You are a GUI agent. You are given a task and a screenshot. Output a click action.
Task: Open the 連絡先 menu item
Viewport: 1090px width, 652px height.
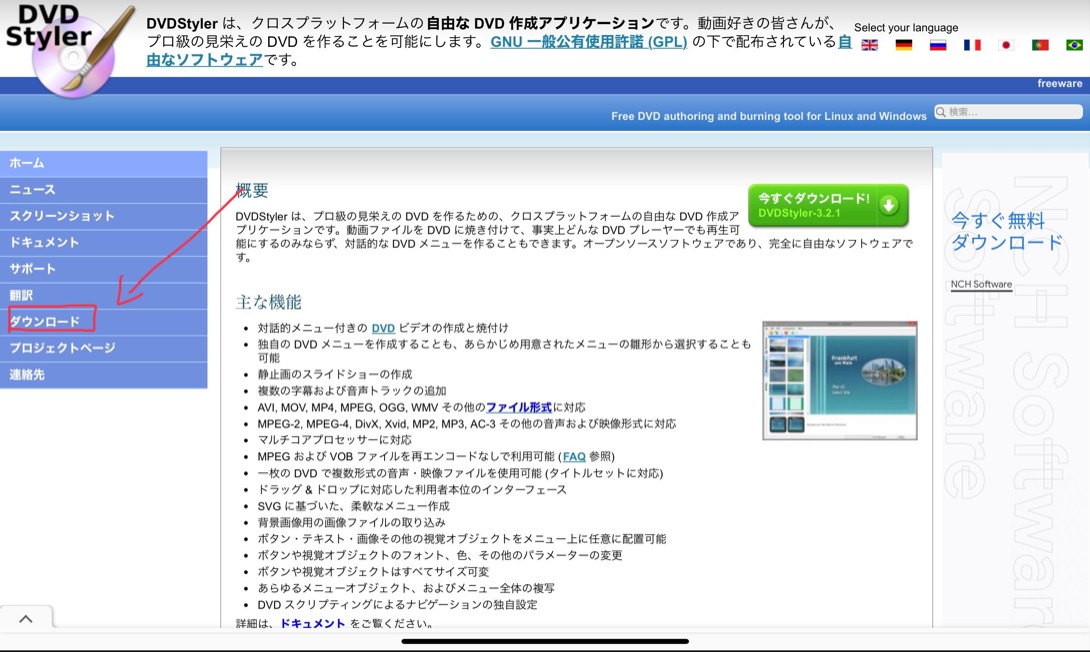(104, 375)
